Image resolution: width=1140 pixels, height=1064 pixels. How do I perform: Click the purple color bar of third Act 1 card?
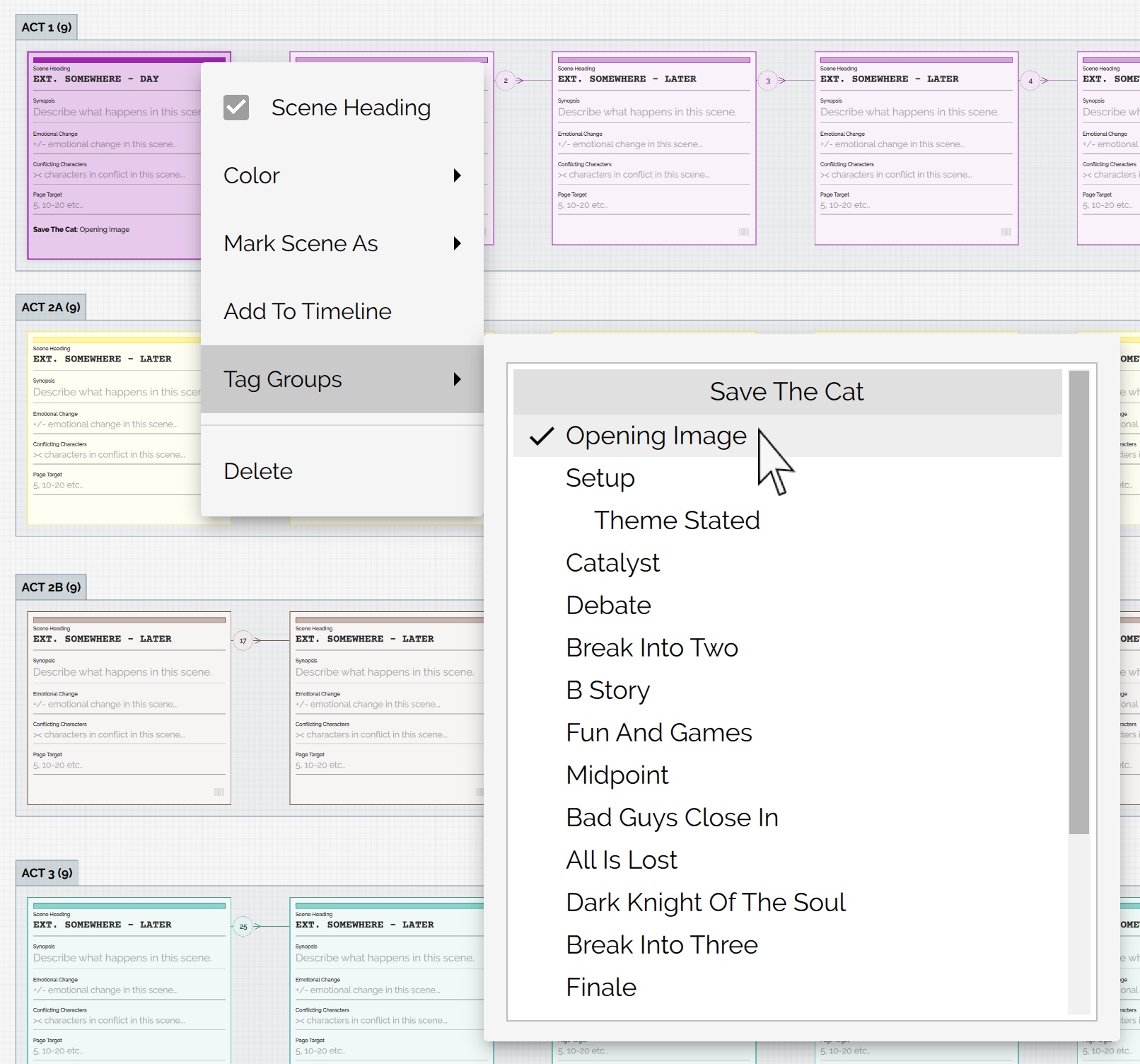pyautogui.click(x=654, y=60)
